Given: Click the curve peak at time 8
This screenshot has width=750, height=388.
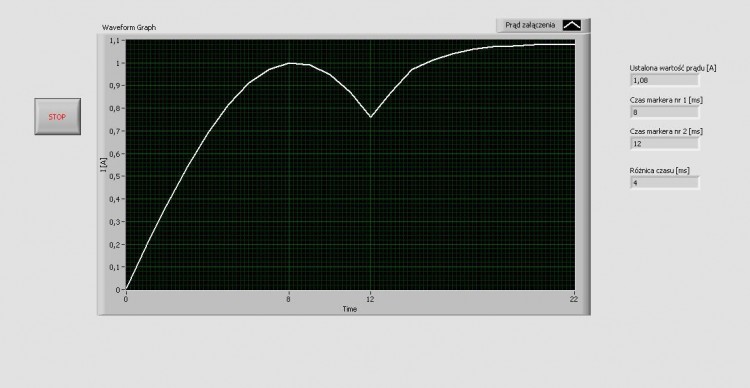Looking at the screenshot, I should [289, 63].
